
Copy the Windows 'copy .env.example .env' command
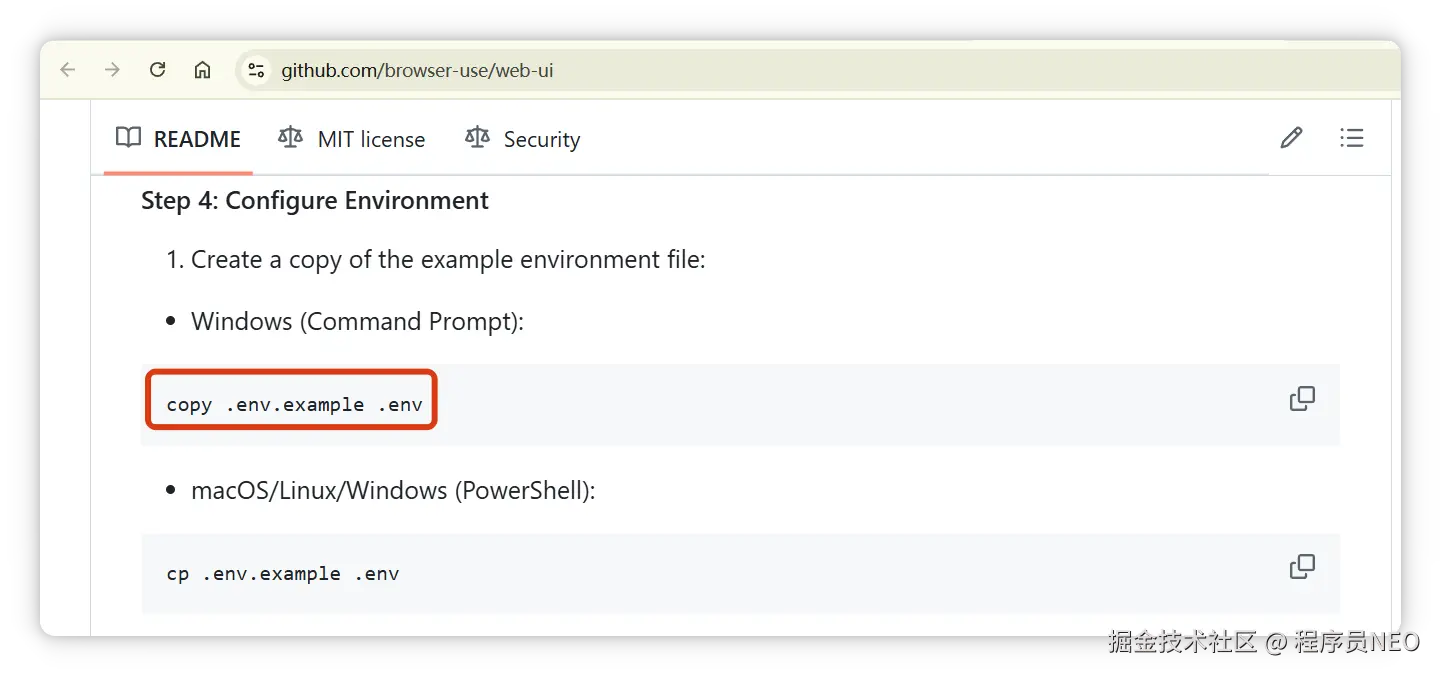click(1302, 399)
